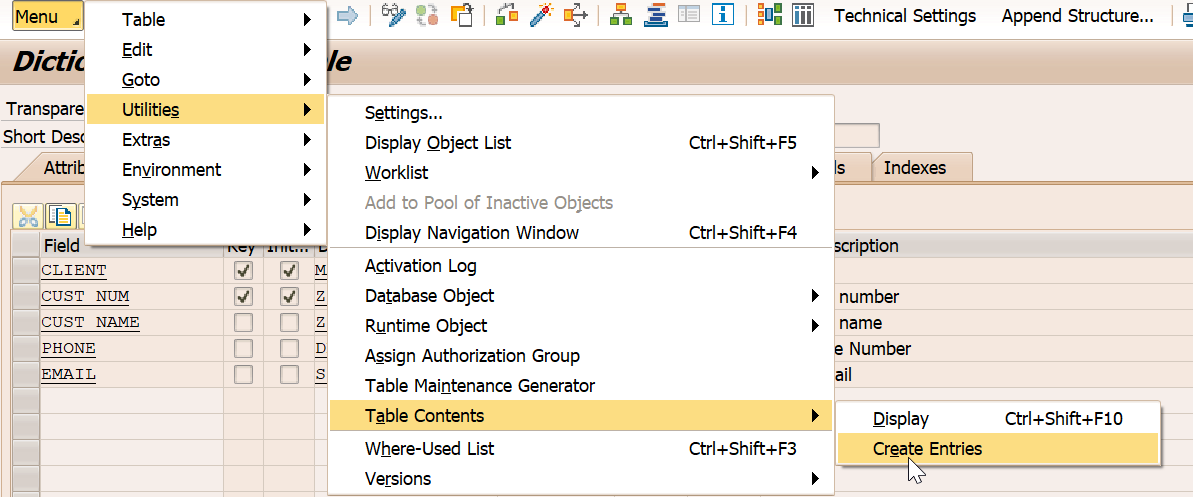Enable Initial Values checkbox for PHONE row
The width and height of the screenshot is (1193, 497).
[x=289, y=349]
